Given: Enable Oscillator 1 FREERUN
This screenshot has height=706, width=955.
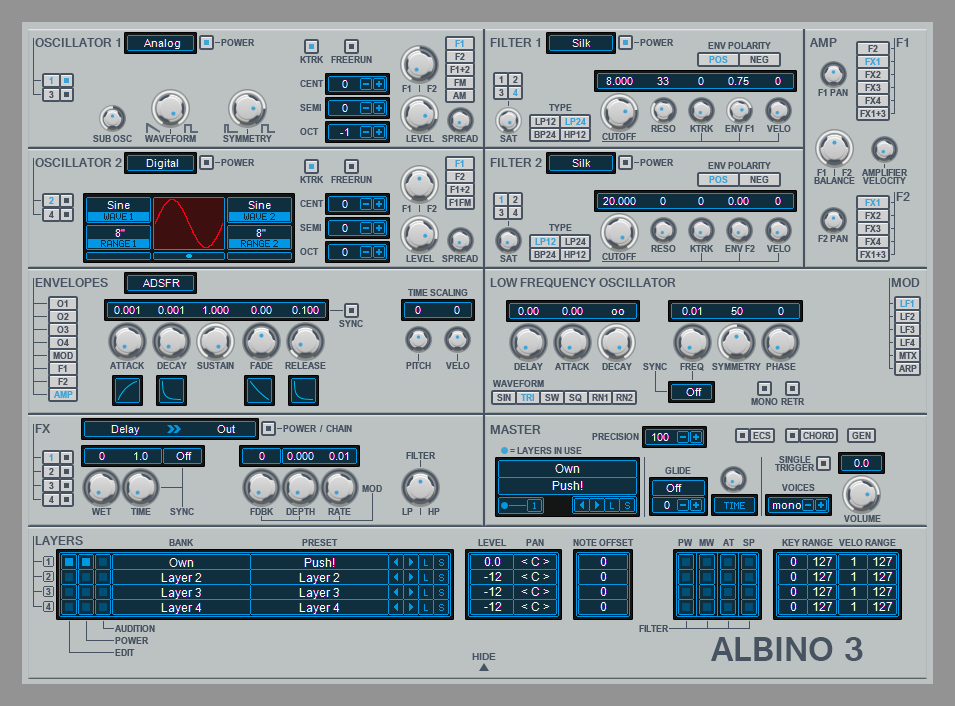Looking at the screenshot, I should tap(351, 46).
